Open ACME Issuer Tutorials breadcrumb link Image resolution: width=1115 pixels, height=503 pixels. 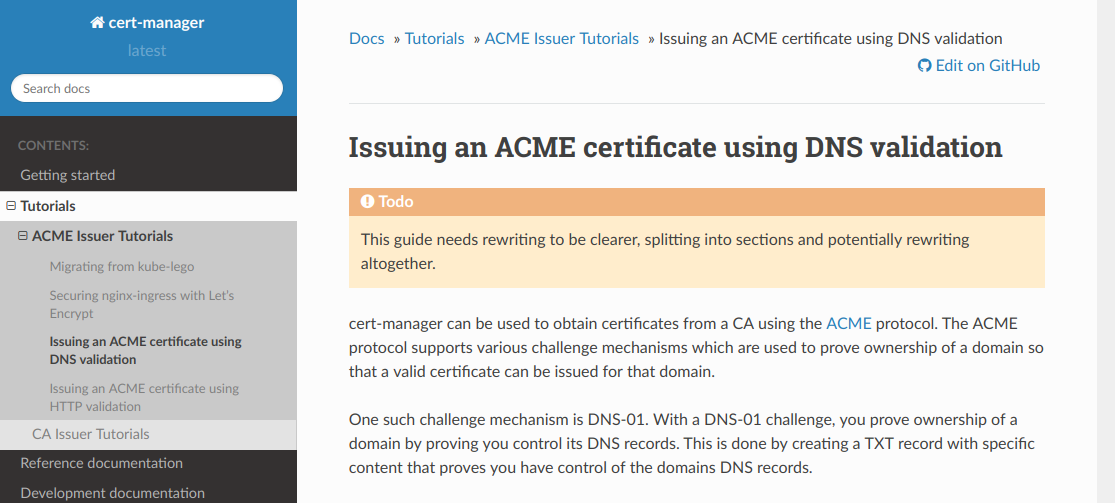[x=562, y=38]
